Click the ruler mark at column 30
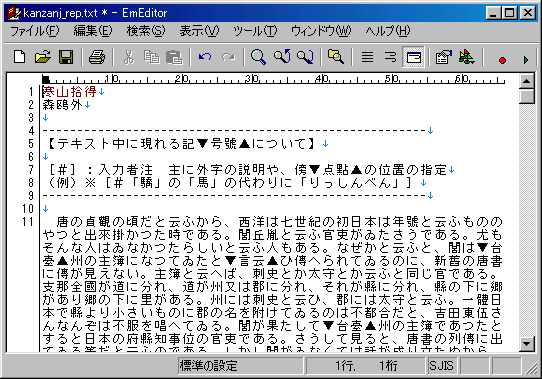Screen dimensions: 542x379 (252, 79)
